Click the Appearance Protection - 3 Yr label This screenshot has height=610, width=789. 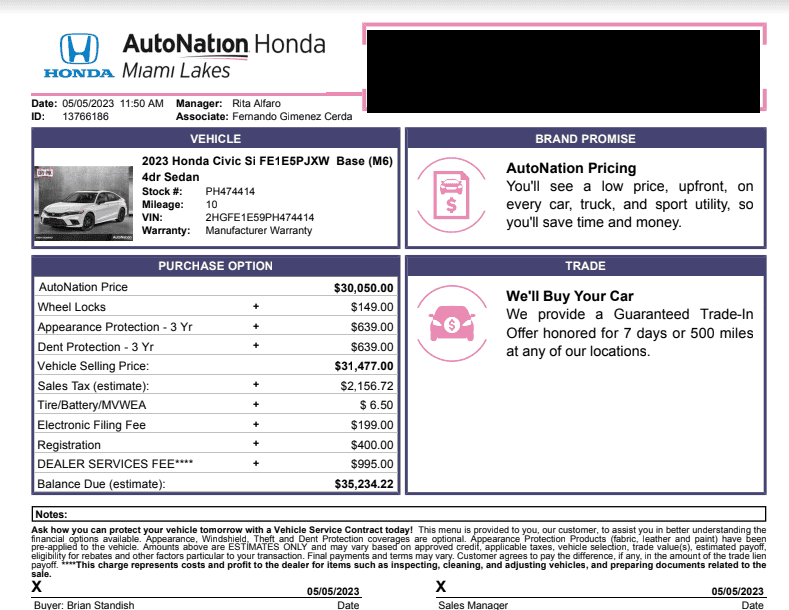click(115, 327)
